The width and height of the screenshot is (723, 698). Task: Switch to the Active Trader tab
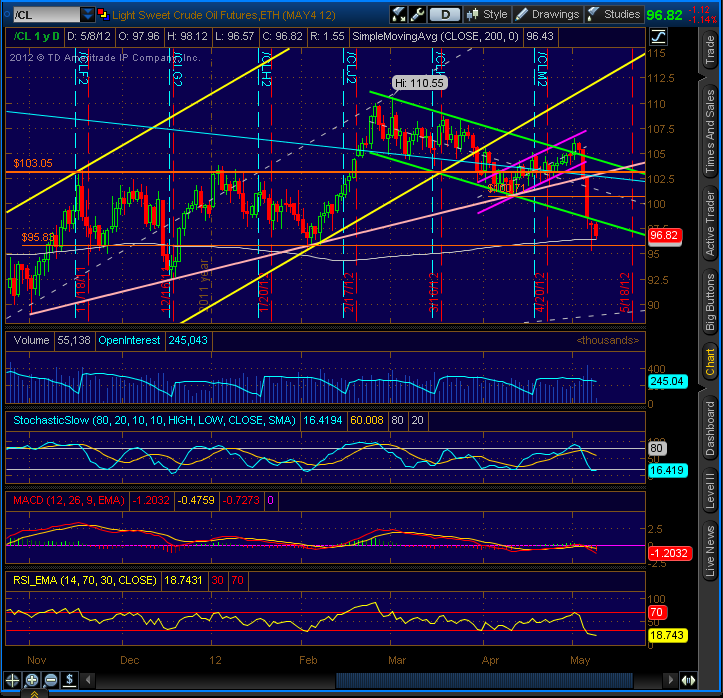(x=710, y=224)
